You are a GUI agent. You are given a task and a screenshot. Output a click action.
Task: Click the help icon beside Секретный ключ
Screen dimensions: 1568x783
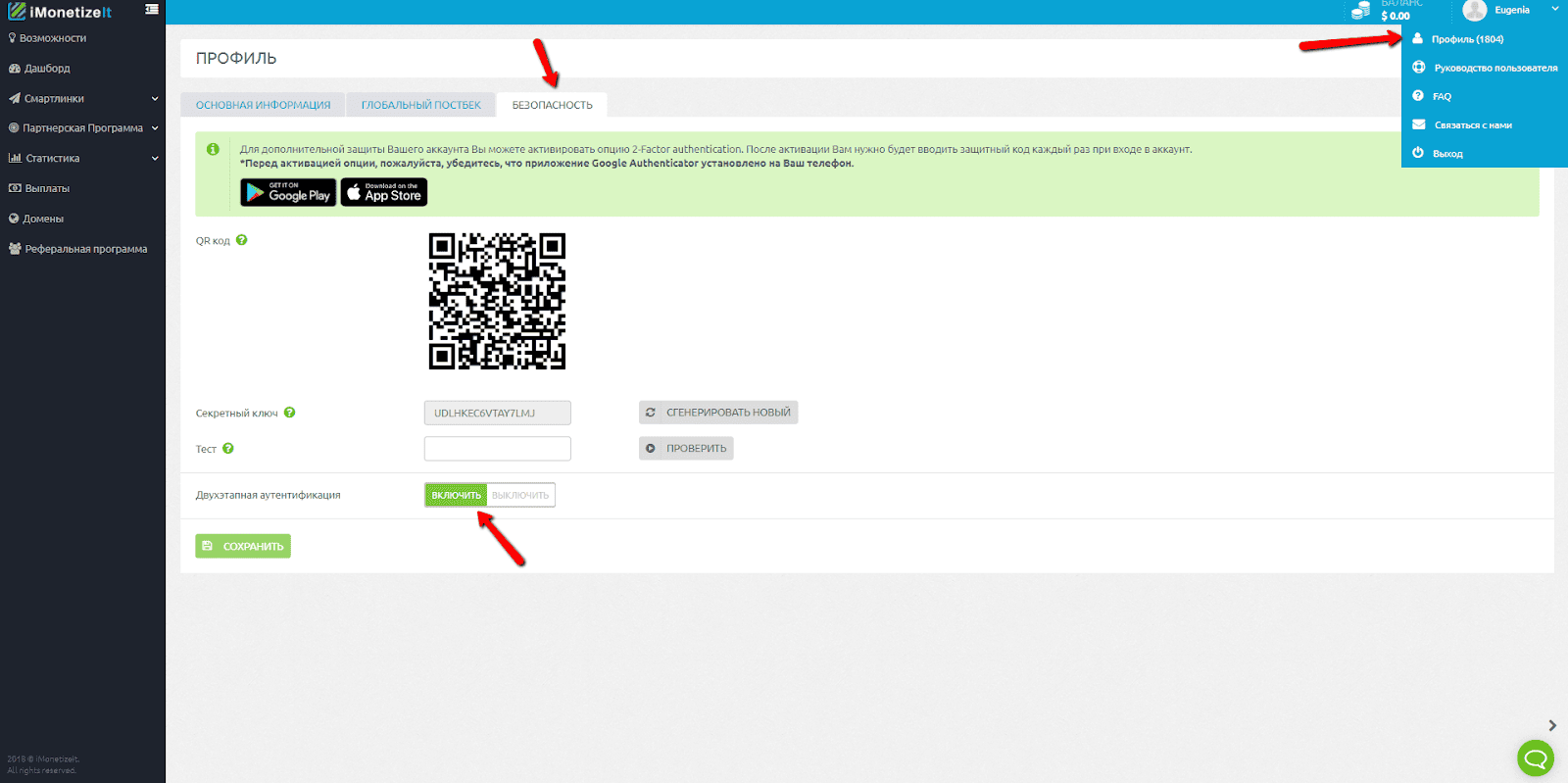[x=290, y=413]
